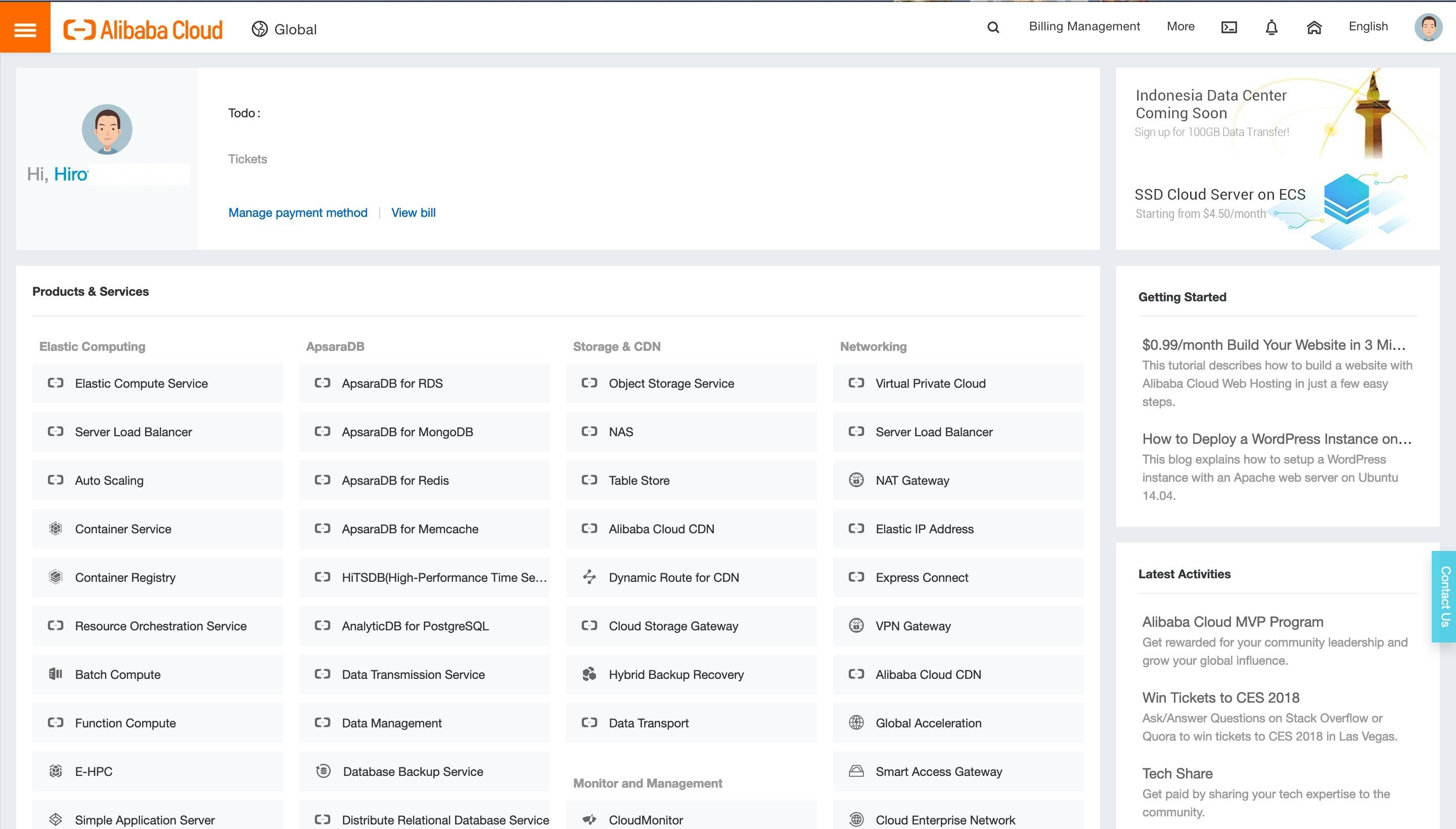Click the Container Service icon

[x=55, y=528]
